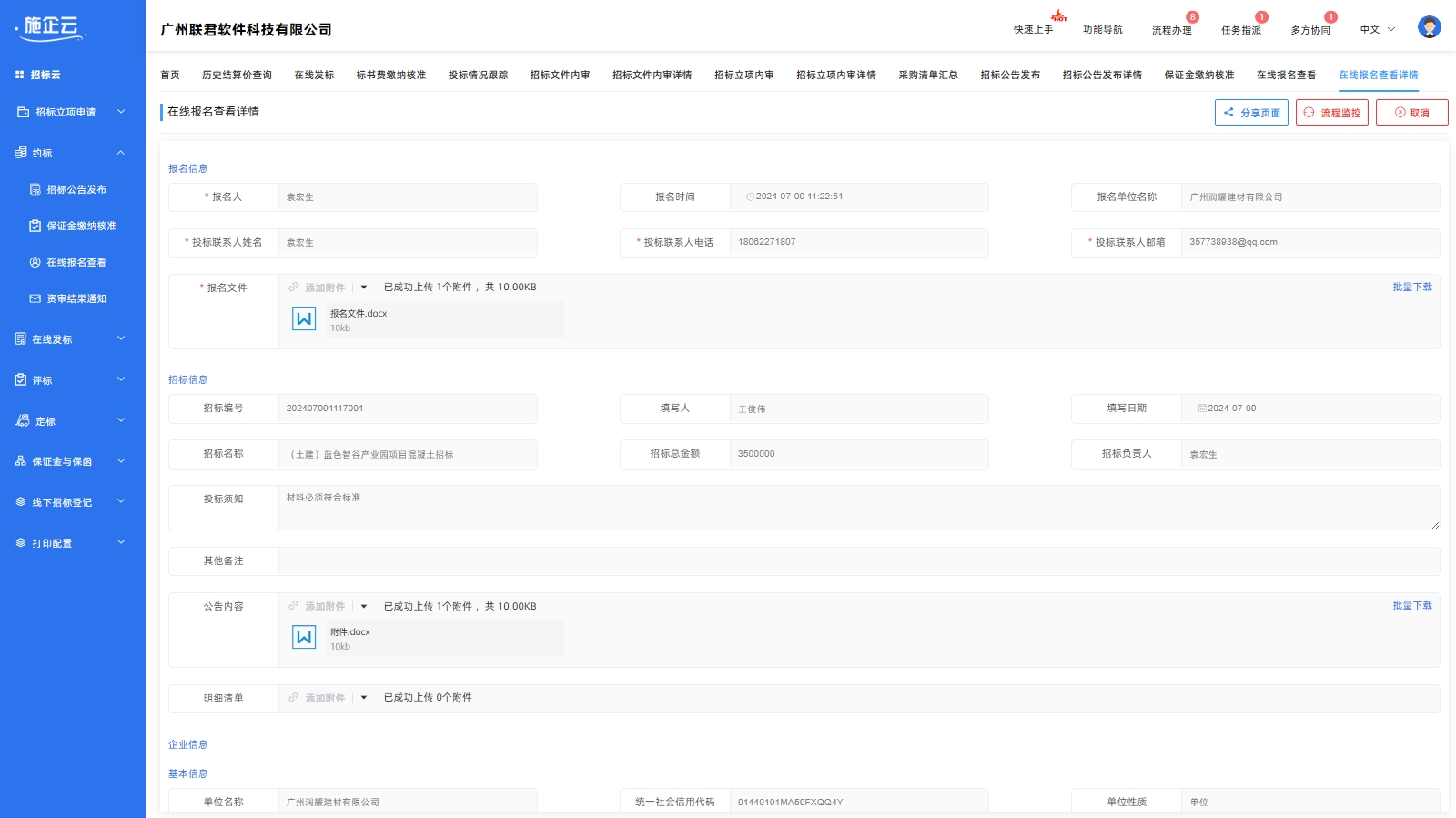Open 保证金缴纳核准 in sidebar
Viewport: 1456px width, 818px height.
point(81,226)
